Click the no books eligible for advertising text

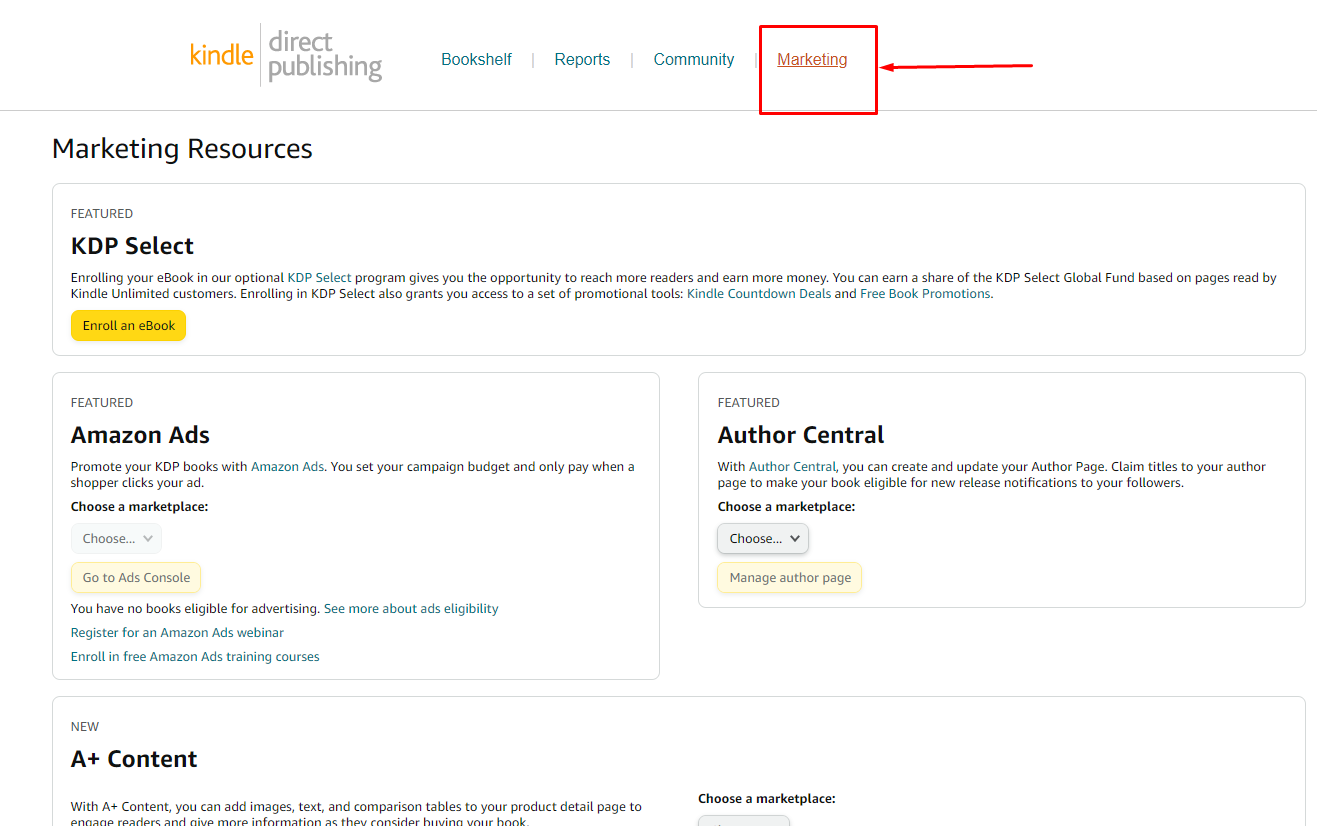(196, 609)
